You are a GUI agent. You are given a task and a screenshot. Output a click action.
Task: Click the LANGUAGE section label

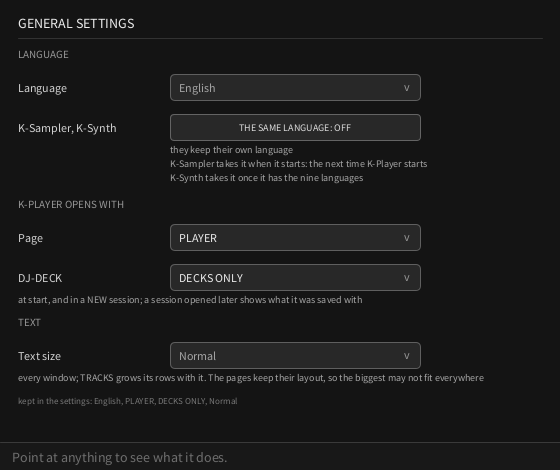click(43, 54)
